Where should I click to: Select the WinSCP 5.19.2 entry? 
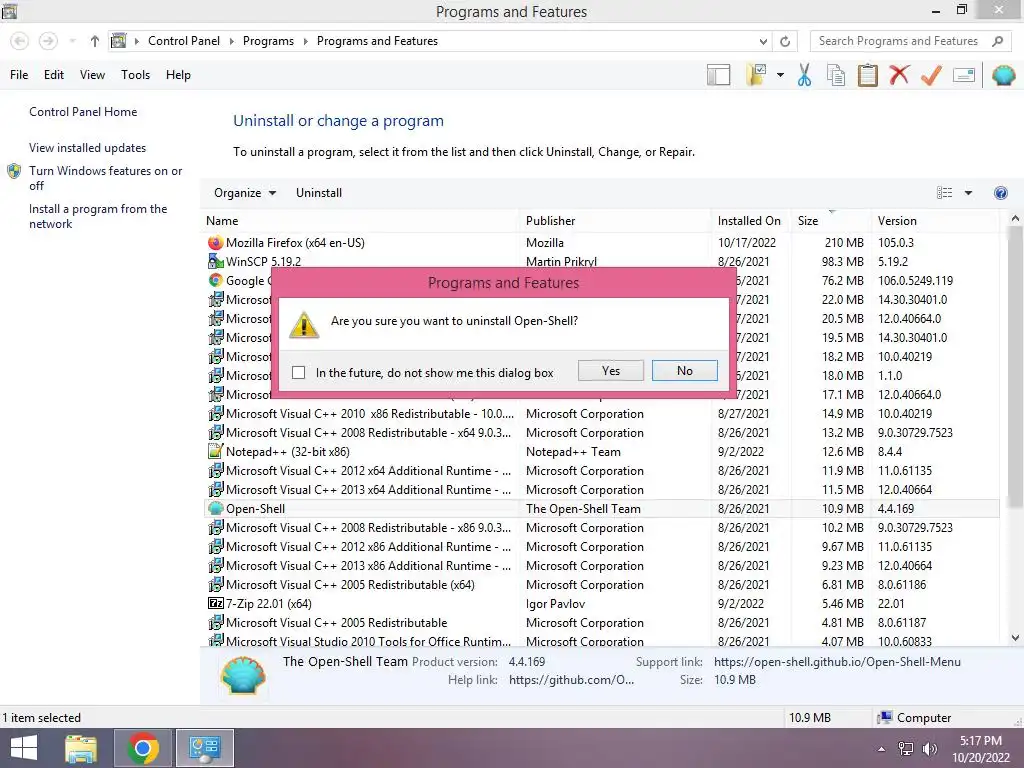click(601, 261)
